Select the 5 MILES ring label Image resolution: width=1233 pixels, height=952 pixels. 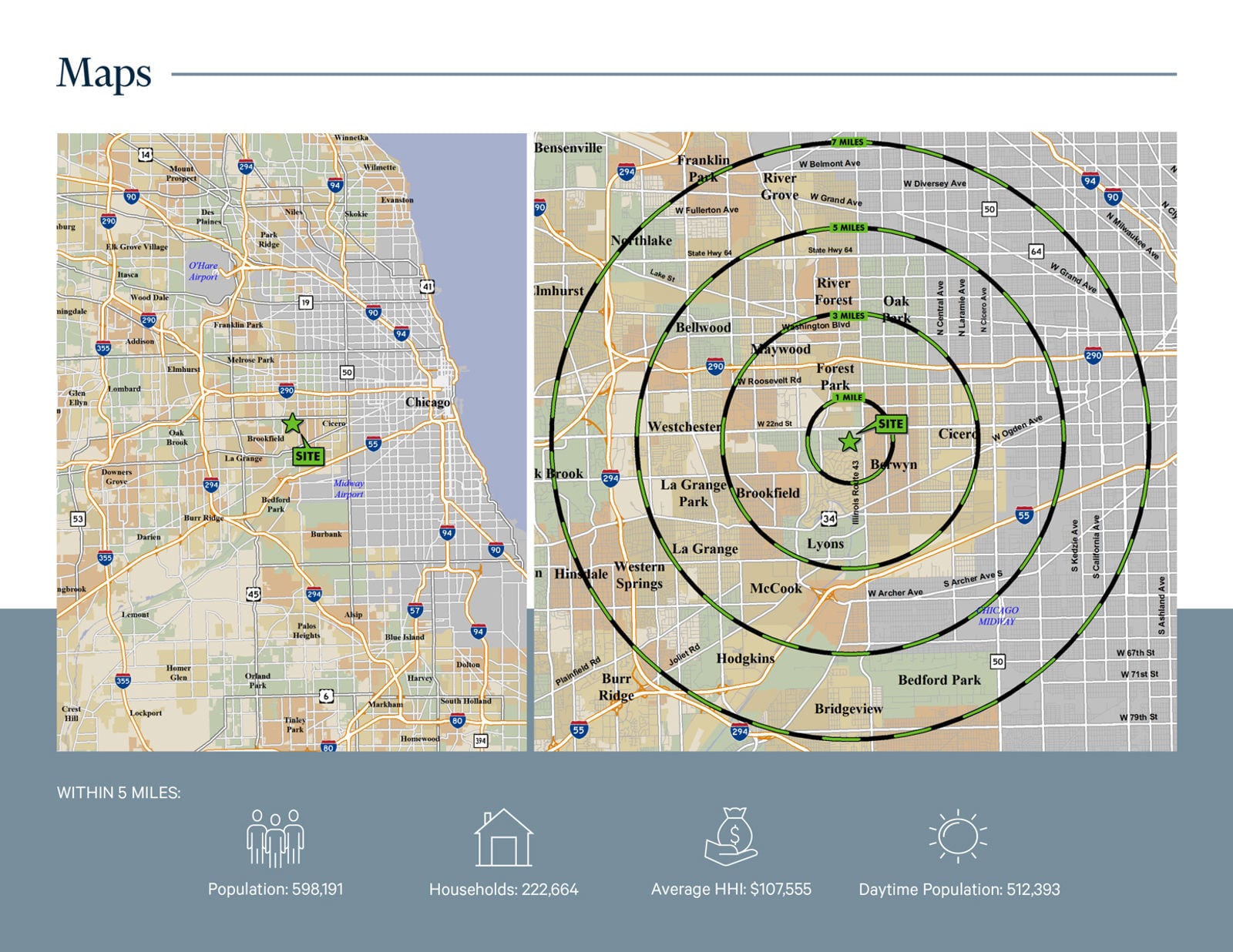848,228
